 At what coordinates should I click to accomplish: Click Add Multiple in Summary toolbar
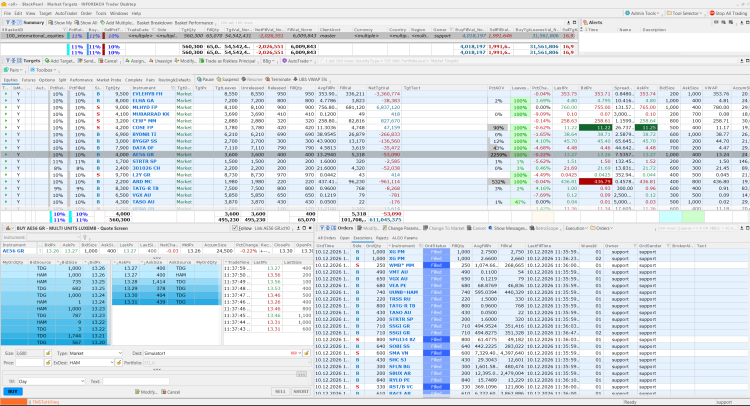click(x=117, y=22)
